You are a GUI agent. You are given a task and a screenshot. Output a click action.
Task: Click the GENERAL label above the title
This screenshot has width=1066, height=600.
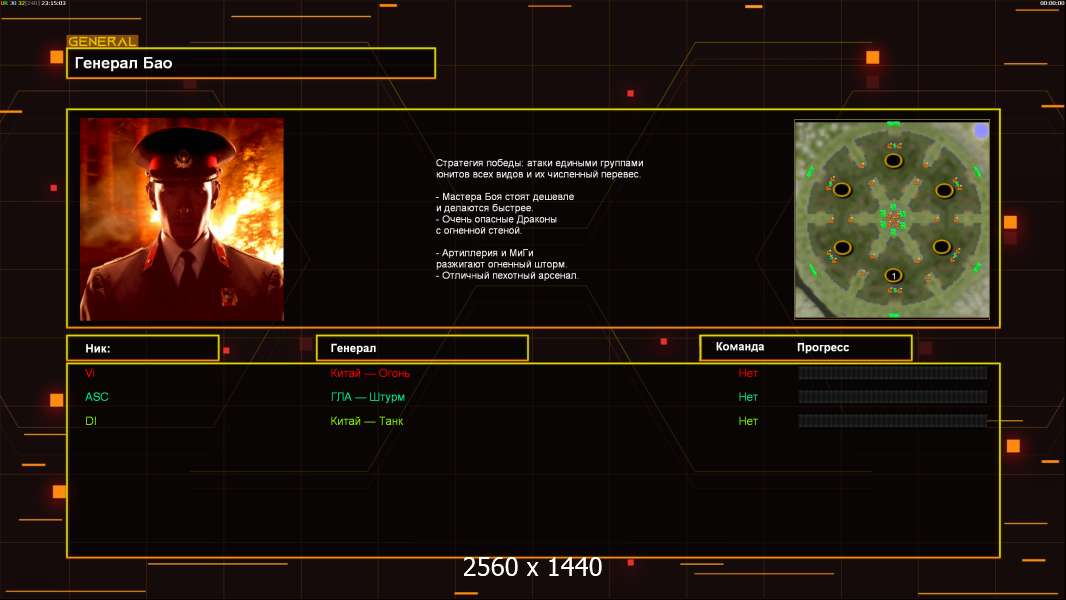point(103,41)
